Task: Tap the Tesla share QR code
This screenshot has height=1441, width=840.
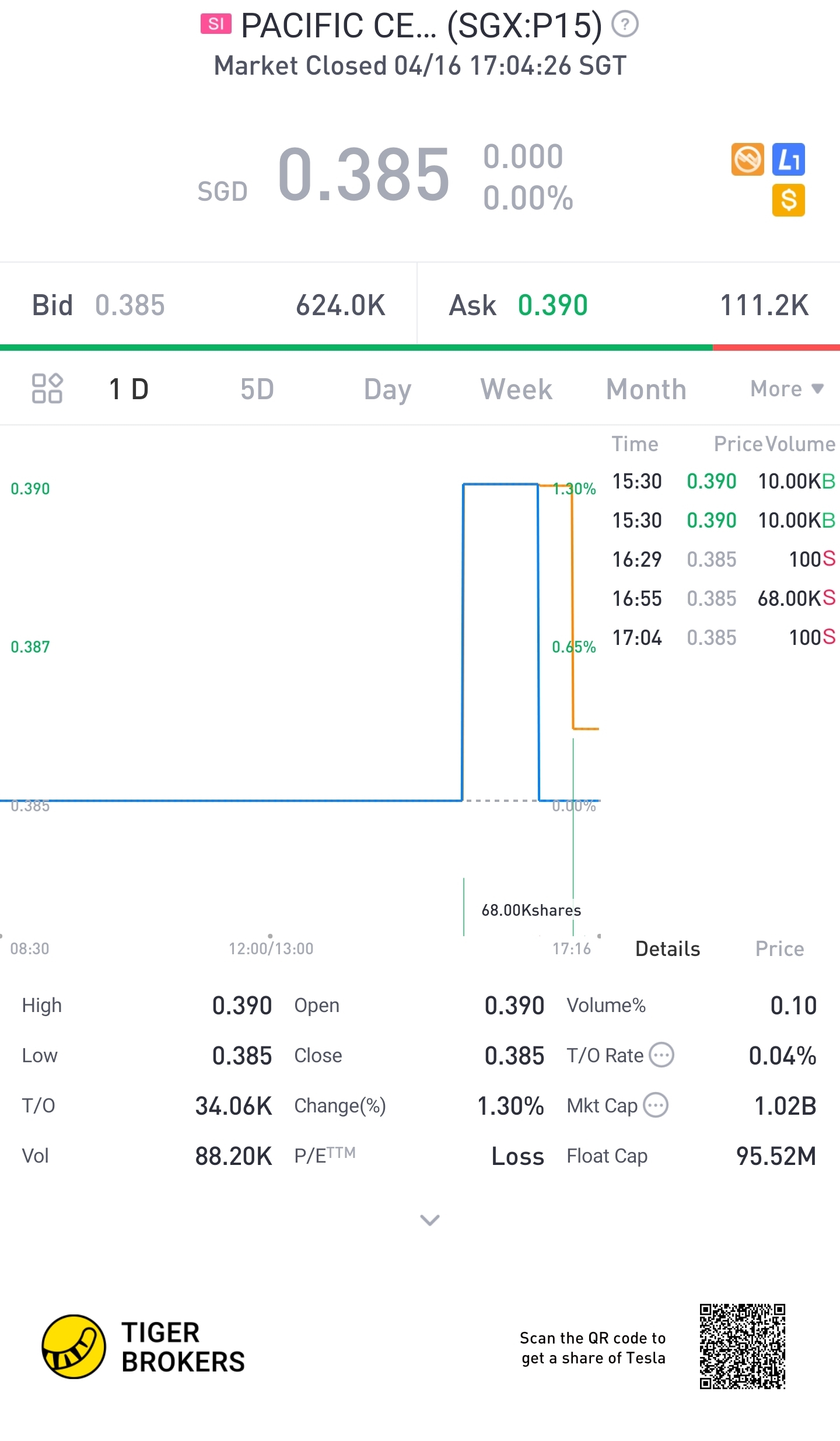Action: point(743,1347)
